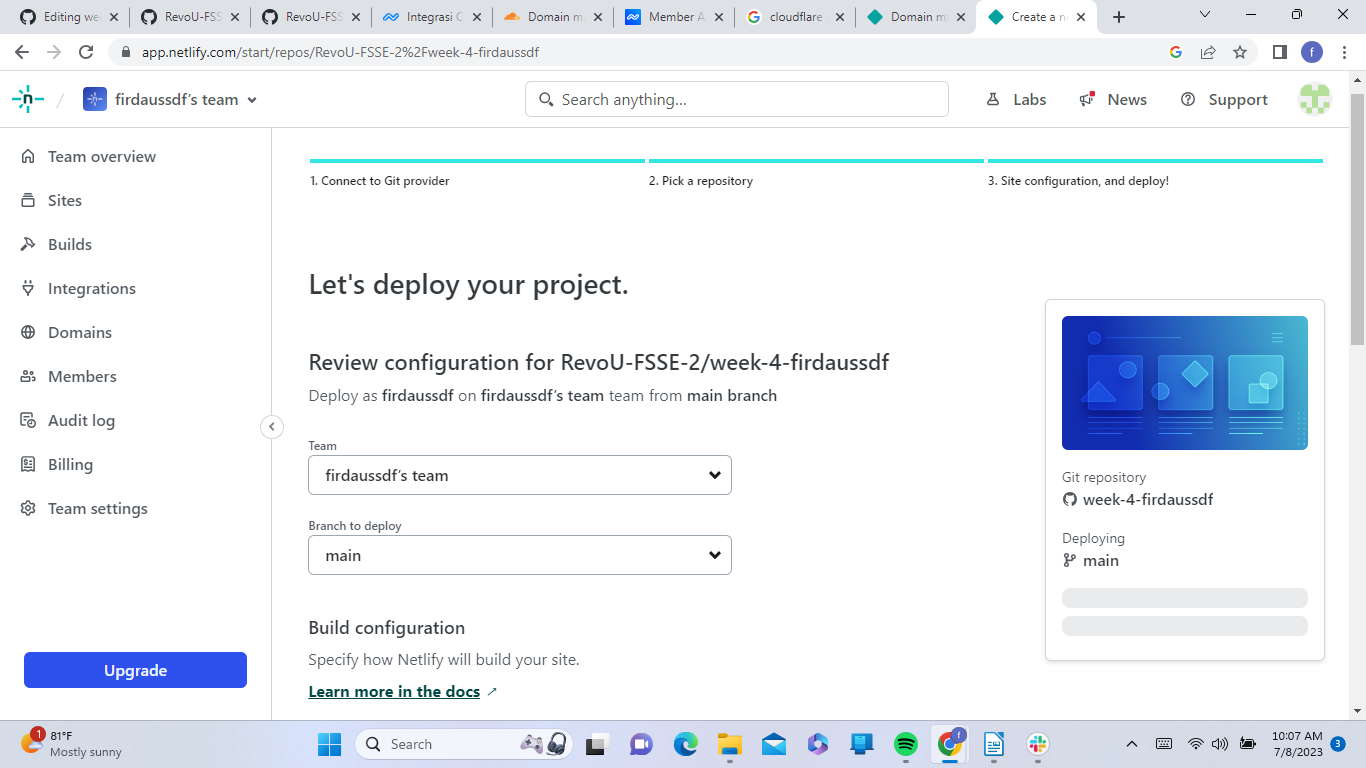The width and height of the screenshot is (1366, 768).
Task: Collapse the sidebar with the chevron
Action: tap(272, 426)
